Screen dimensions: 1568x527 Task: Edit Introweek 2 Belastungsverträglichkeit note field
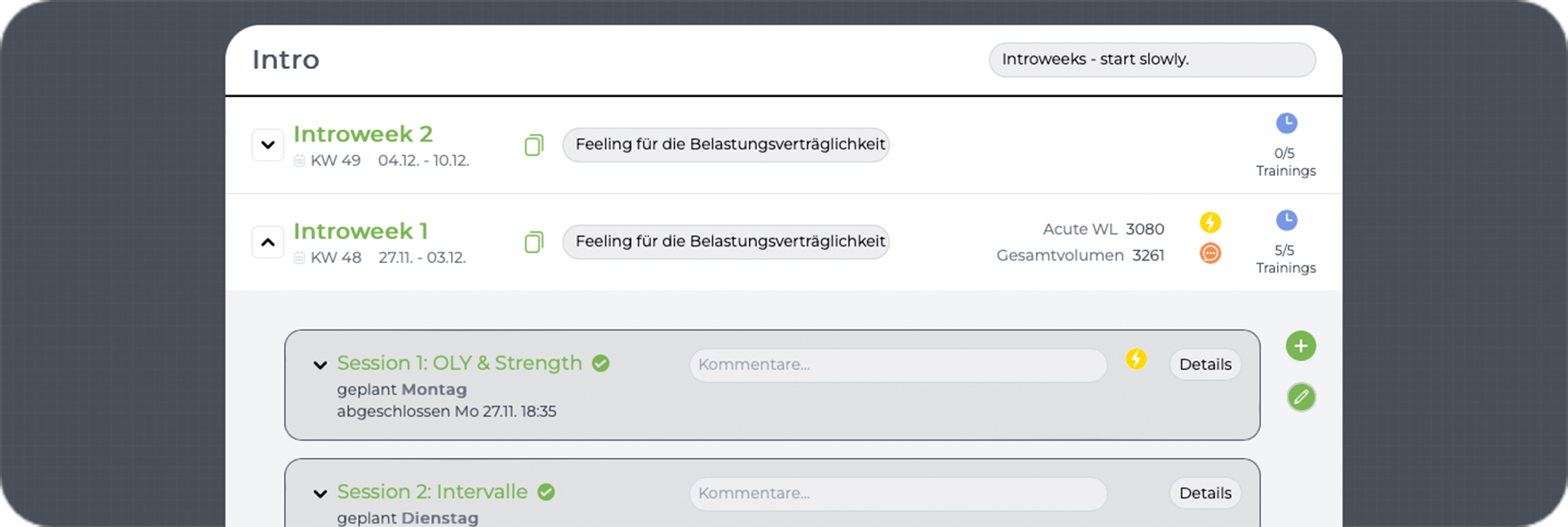point(726,144)
